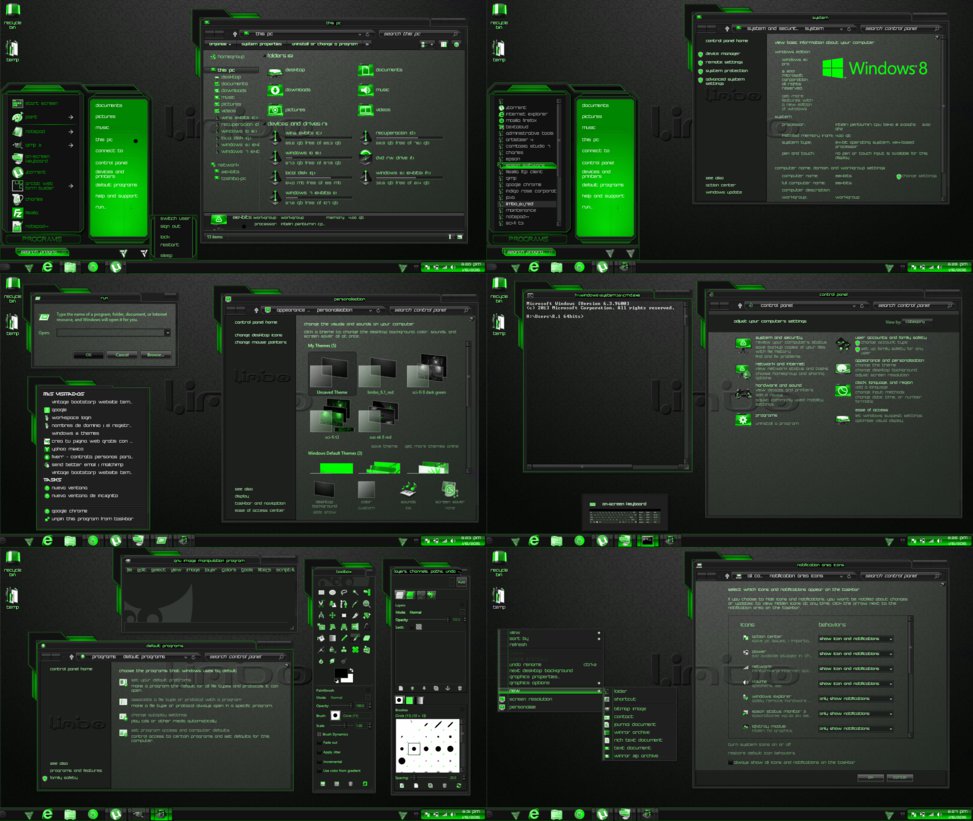
Task: Open the downloads folder icon in this pc
Action: point(275,91)
